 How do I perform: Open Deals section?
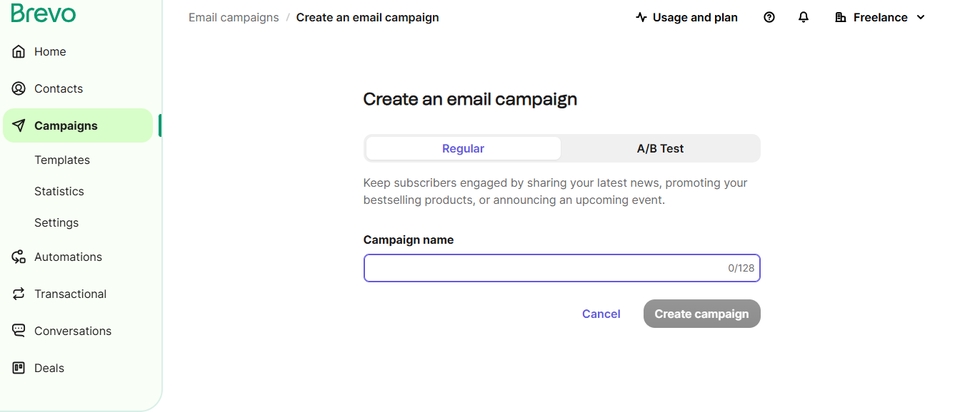coord(48,368)
